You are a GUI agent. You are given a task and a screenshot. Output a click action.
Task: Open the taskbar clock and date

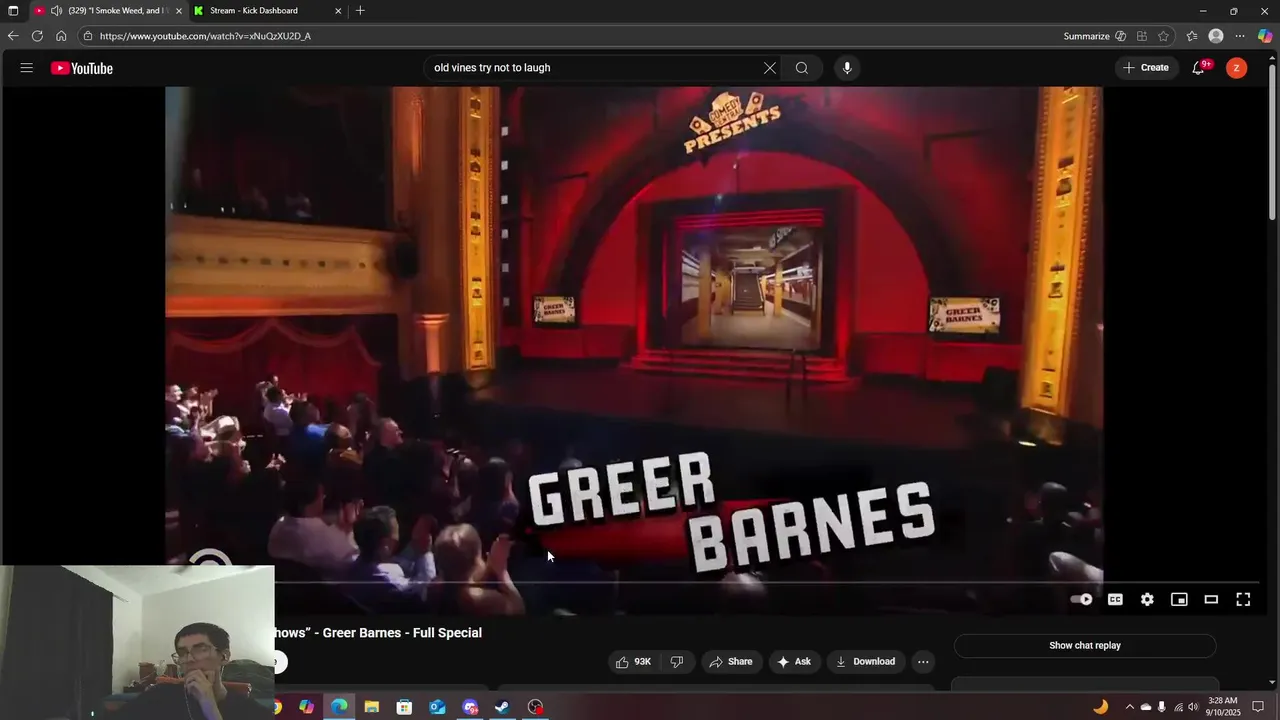(x=1223, y=707)
